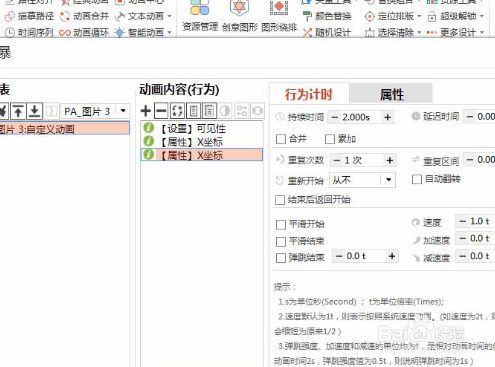
Task: Enable the 合并 checkbox
Action: (x=281, y=139)
